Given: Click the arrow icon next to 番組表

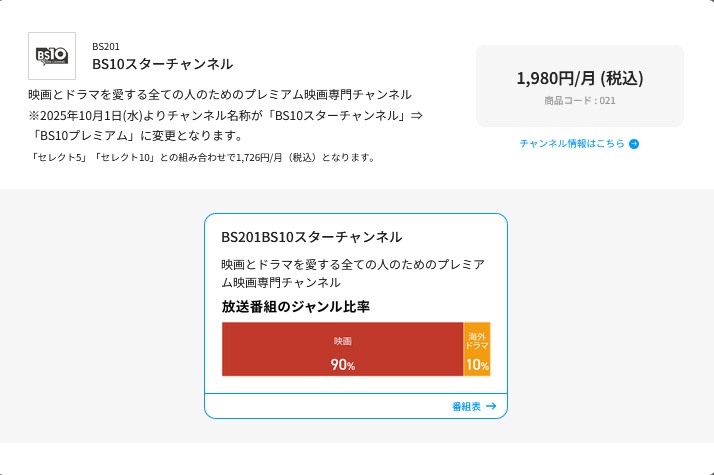Looking at the screenshot, I should tap(491, 406).
